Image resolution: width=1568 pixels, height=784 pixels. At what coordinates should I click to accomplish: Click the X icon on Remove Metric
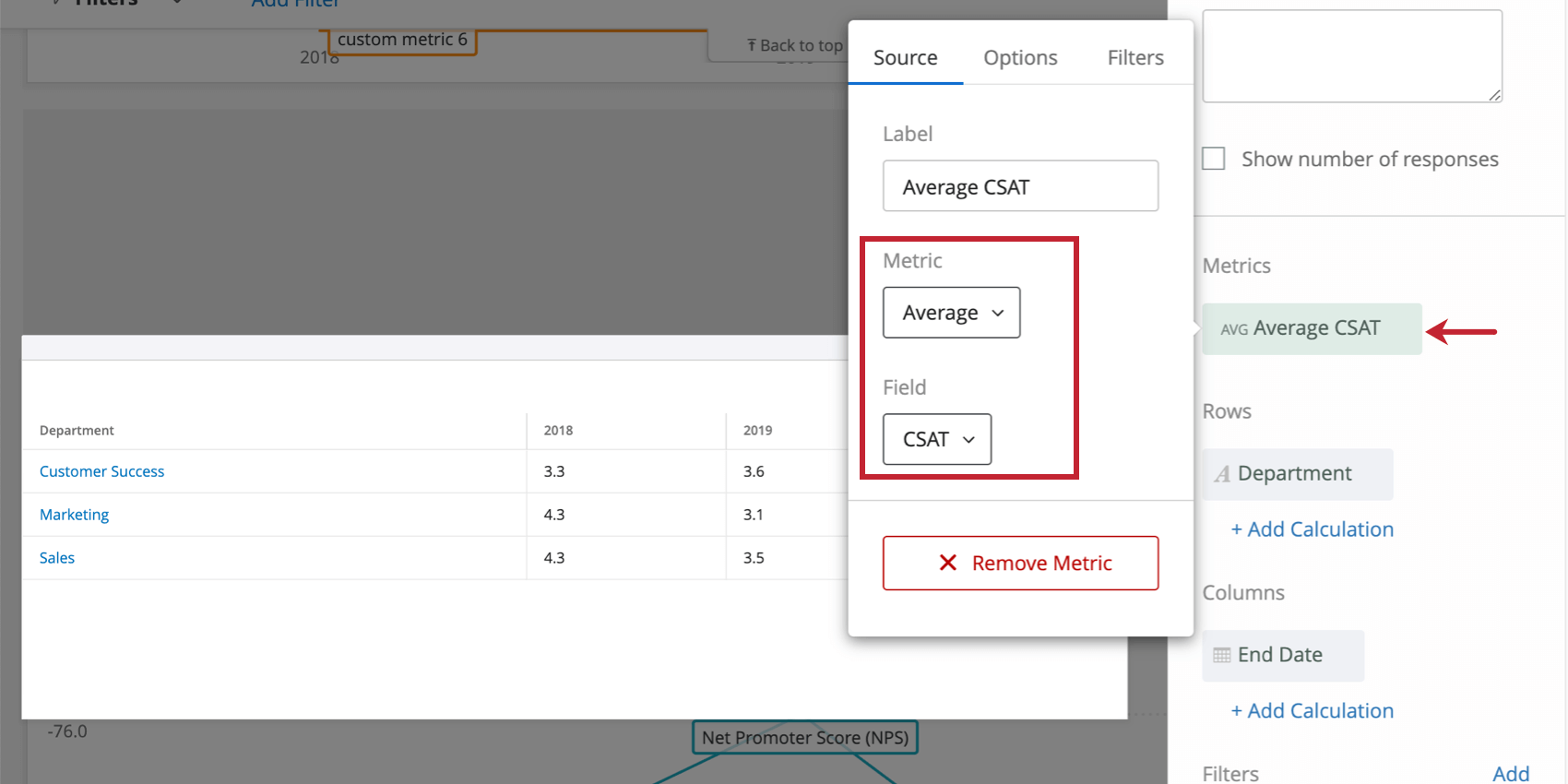click(x=947, y=563)
